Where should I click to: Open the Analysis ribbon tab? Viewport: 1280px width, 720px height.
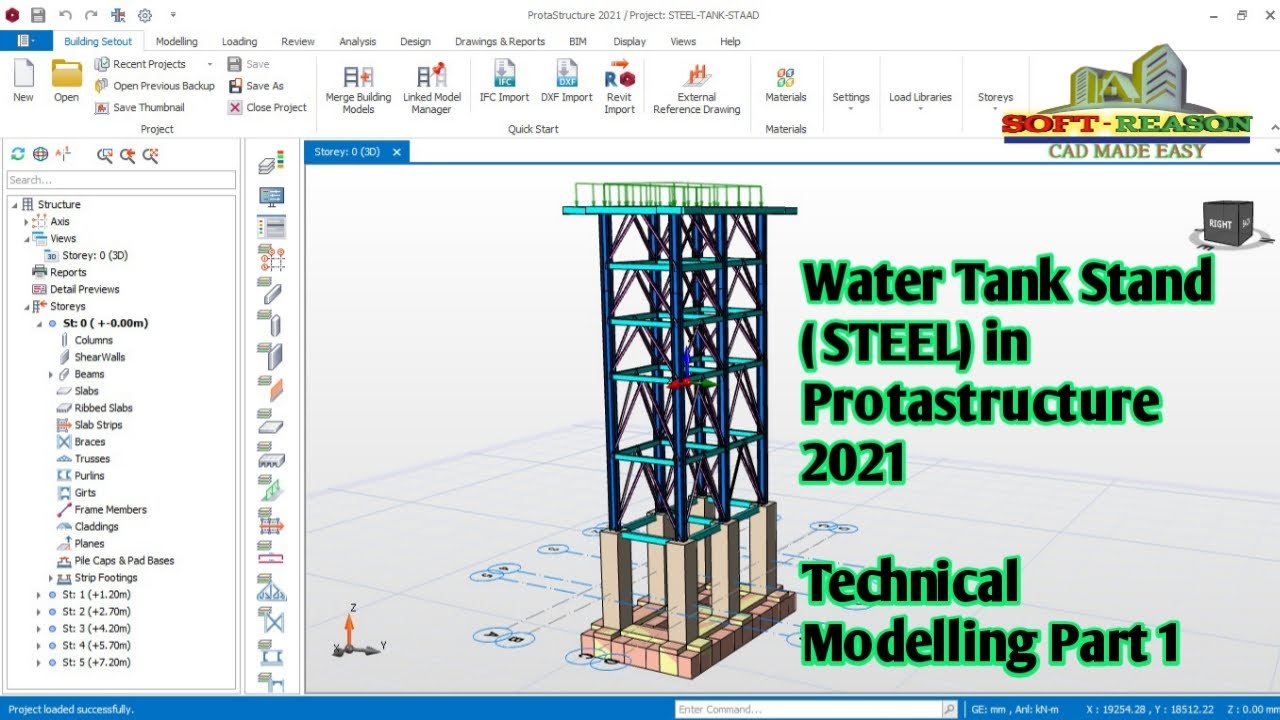coord(357,42)
